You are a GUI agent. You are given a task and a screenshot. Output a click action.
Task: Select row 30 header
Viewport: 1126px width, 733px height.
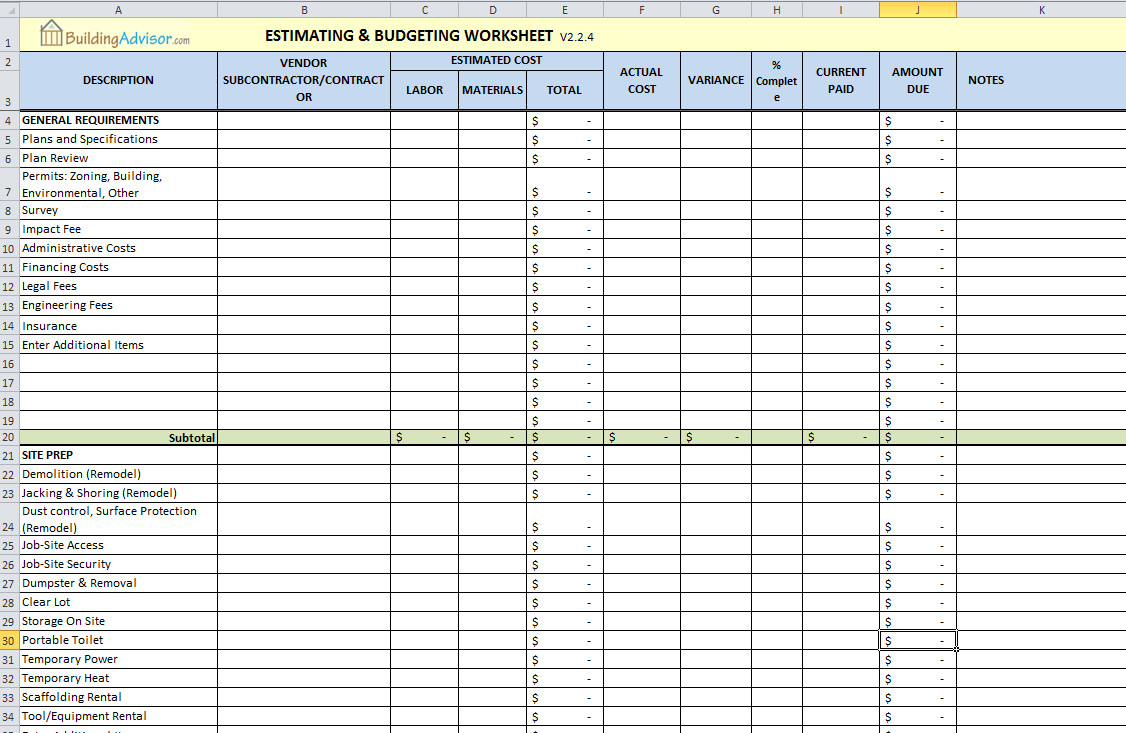coord(9,640)
